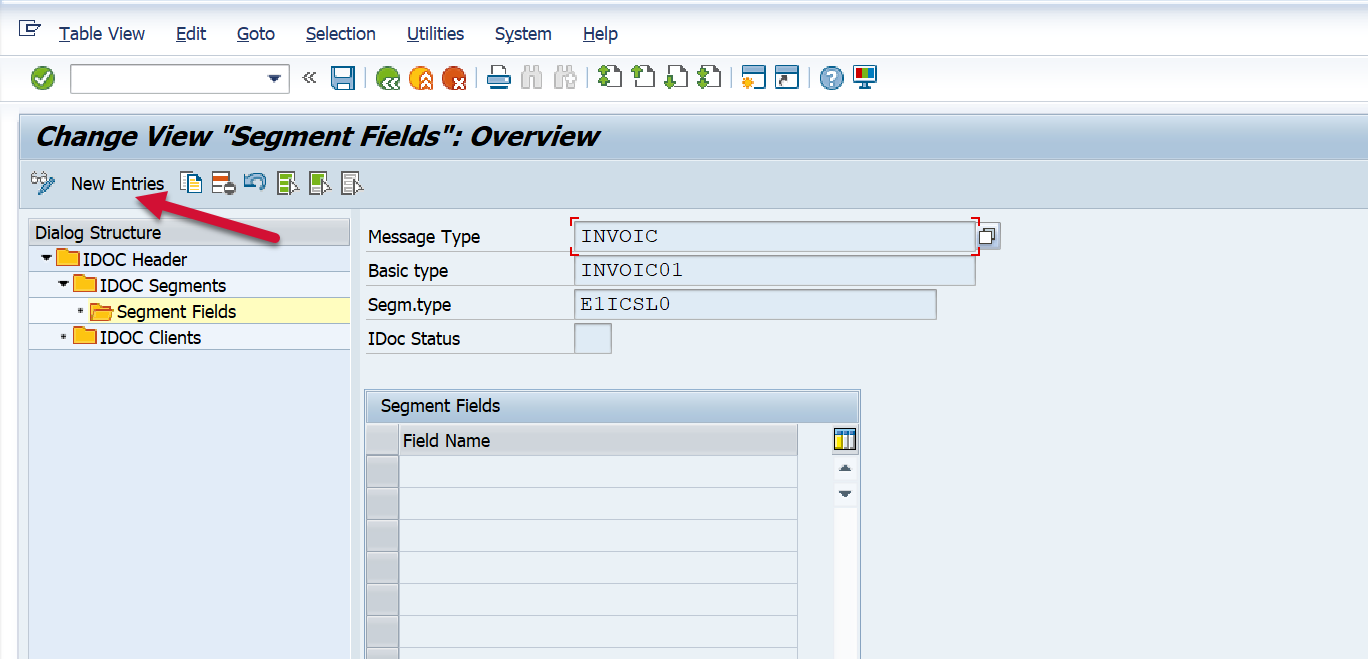Click the Print icon in toolbar
1368x659 pixels.
499,78
